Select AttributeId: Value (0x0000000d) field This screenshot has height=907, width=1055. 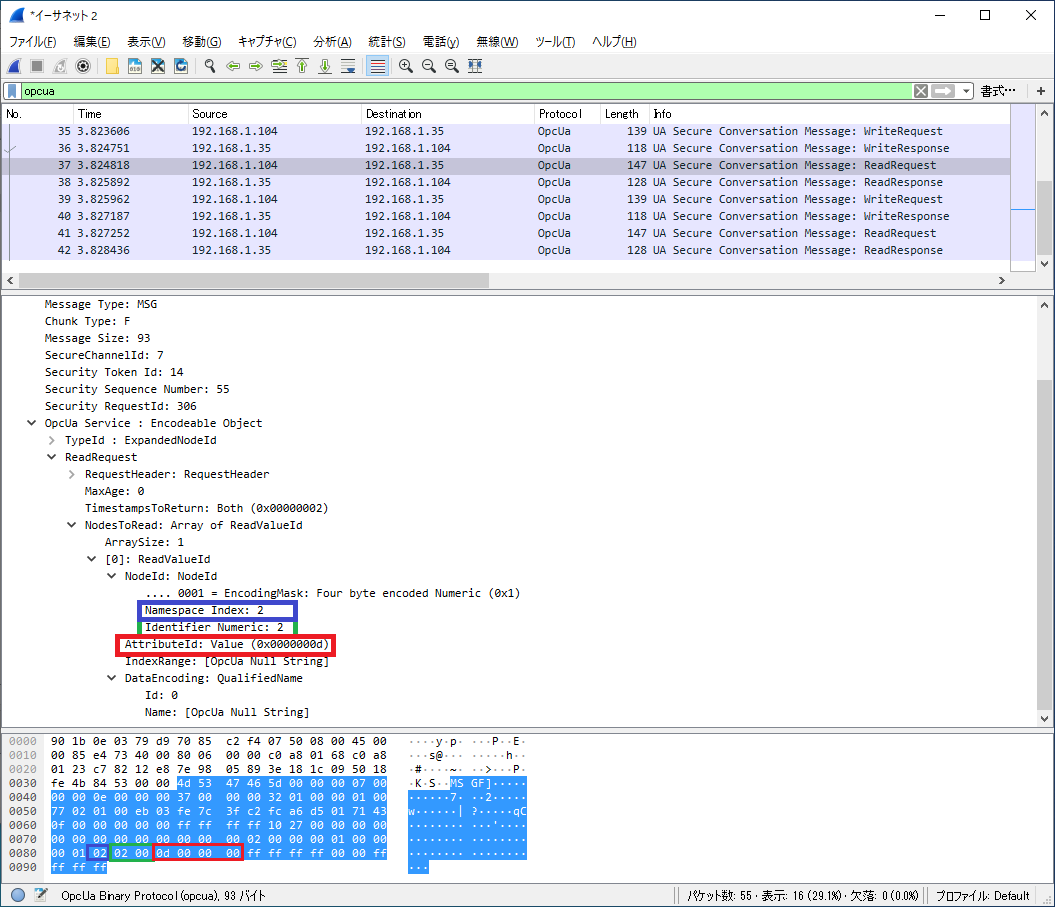[x=225, y=645]
